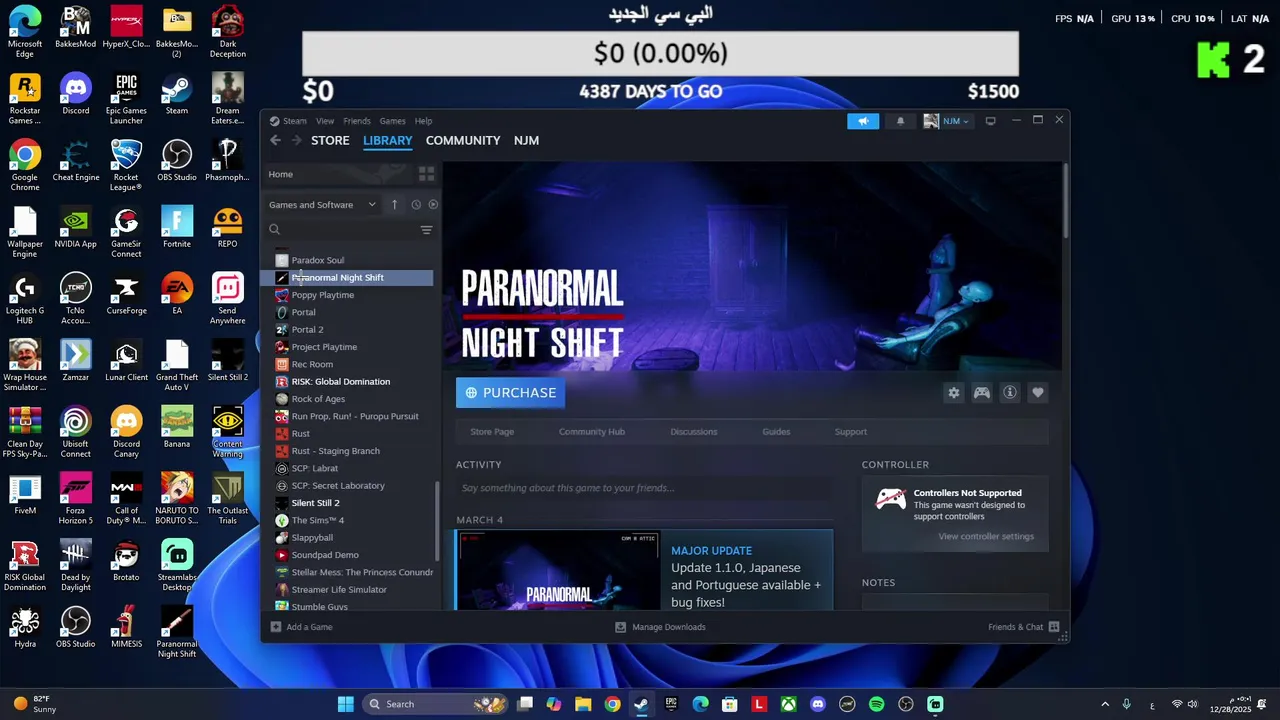Open the Support link
1280x720 pixels.
pos(851,432)
